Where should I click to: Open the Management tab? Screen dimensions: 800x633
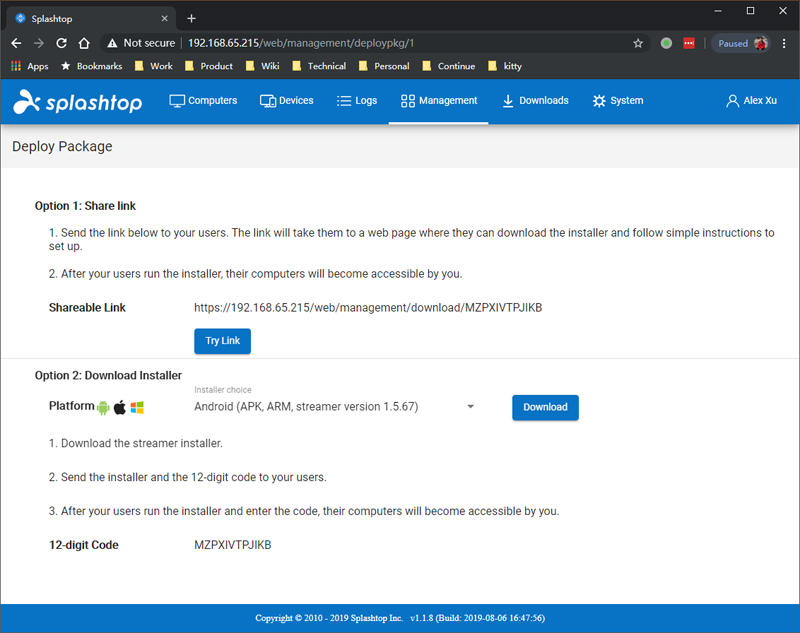pos(439,100)
